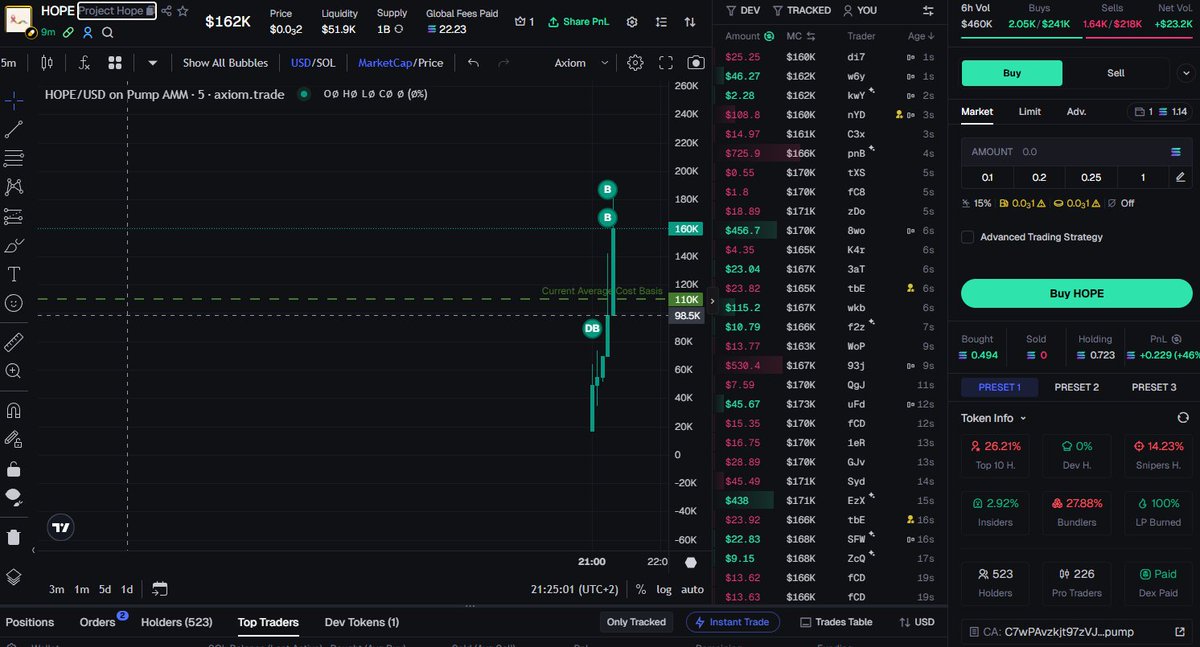Expand the chart toolbar dropdown arrow
1200x647 pixels.
click(x=152, y=63)
